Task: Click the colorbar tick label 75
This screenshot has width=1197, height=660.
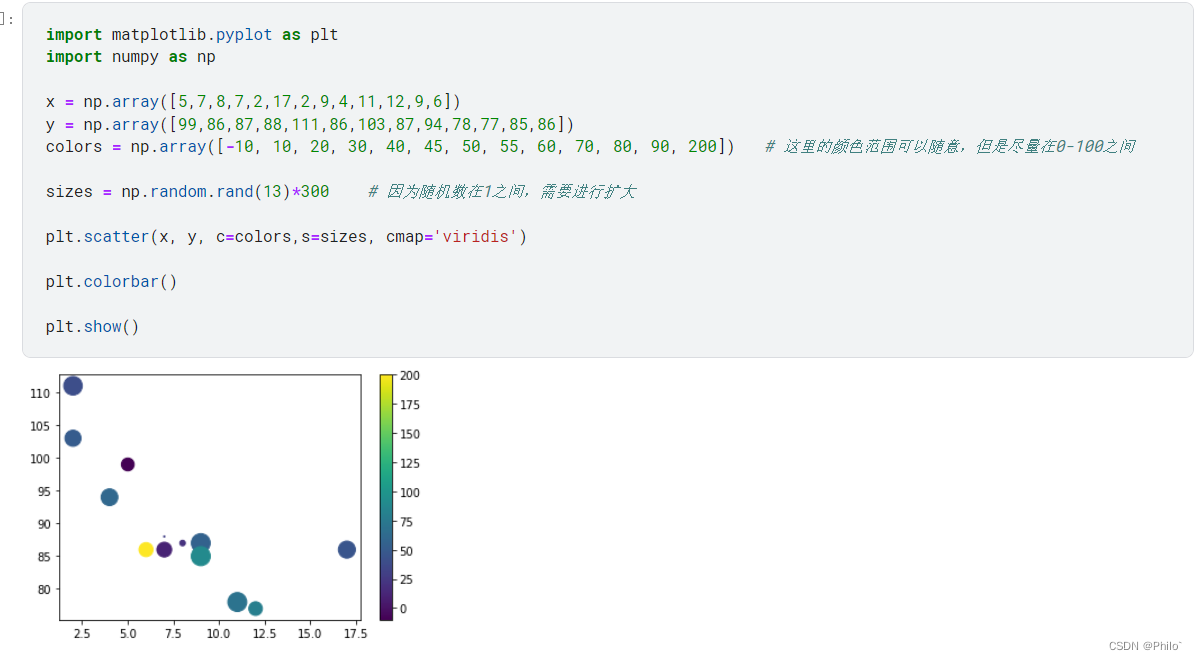Action: 406,522
